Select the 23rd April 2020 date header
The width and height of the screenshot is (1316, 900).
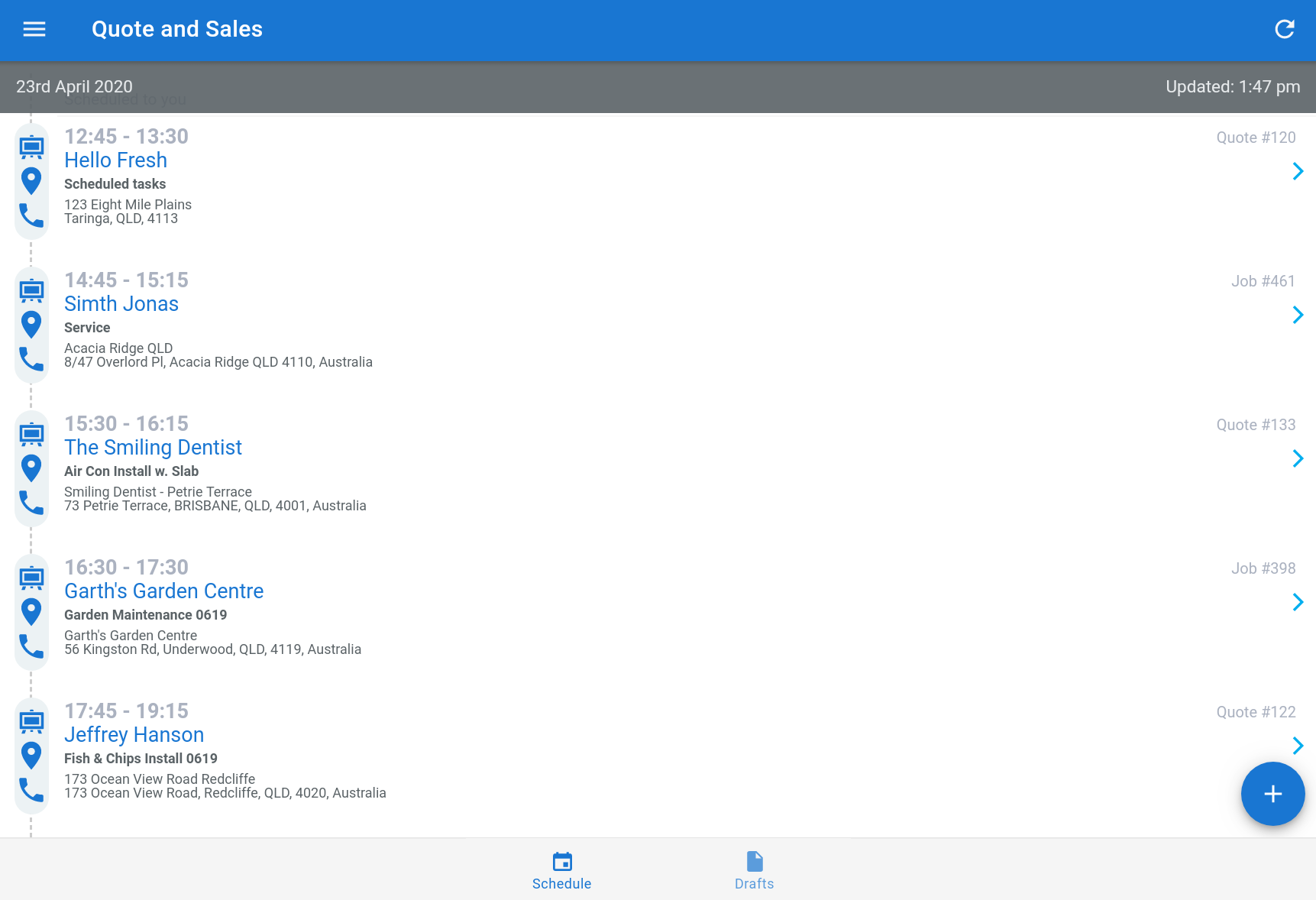click(74, 87)
